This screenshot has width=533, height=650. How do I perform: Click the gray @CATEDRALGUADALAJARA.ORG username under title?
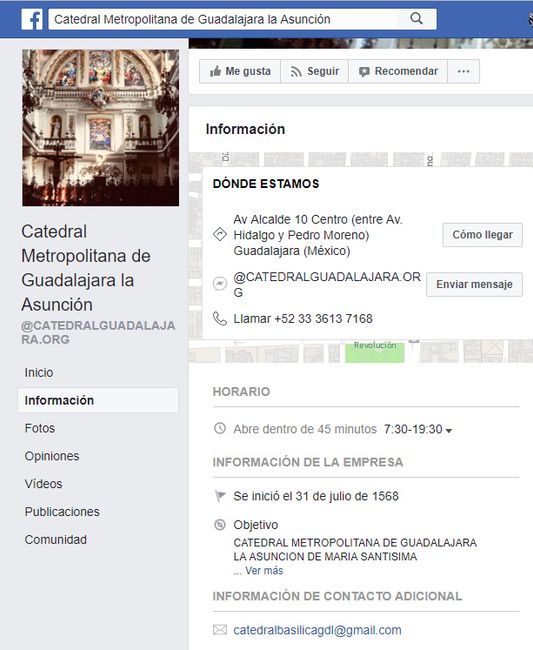98,332
